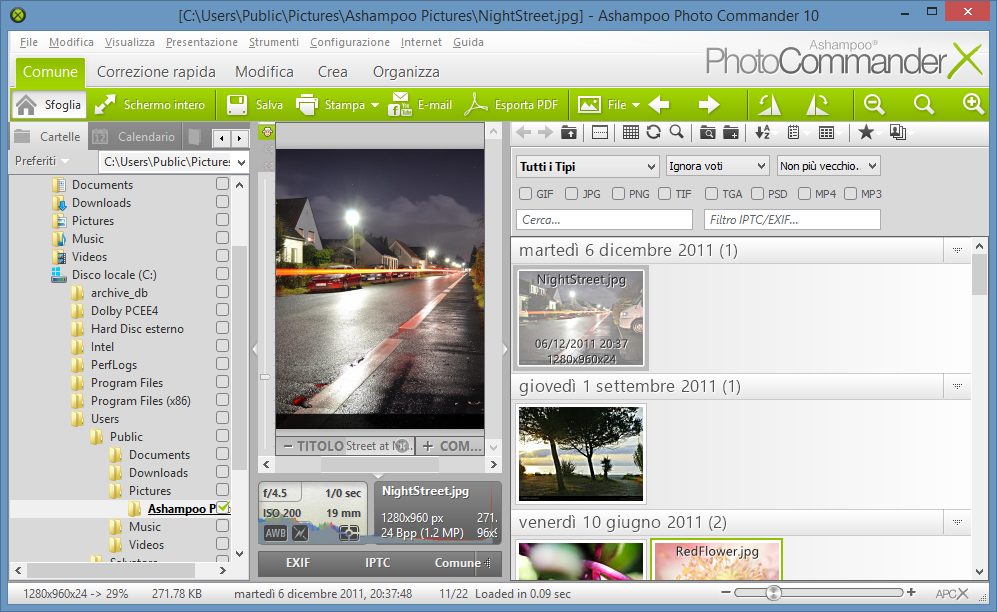
Task: Collapse the giovedì 1 settembre 2011 group
Action: pos(957,386)
